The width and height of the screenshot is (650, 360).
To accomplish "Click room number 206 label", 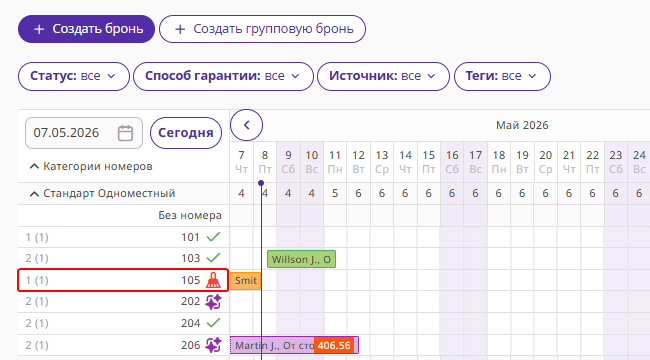I will point(190,345).
